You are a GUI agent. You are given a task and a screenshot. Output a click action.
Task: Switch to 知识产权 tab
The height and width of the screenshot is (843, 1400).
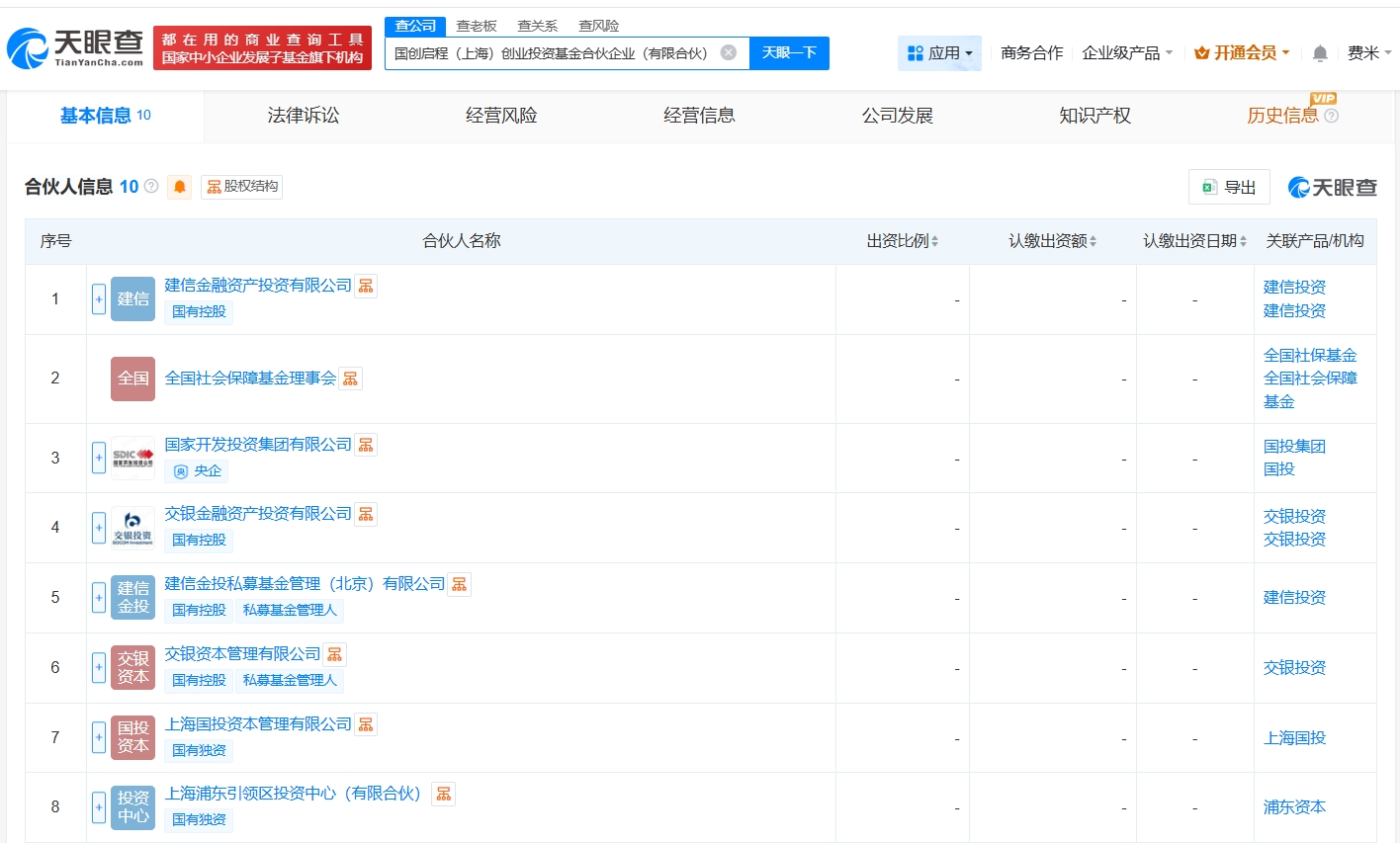point(1094,116)
